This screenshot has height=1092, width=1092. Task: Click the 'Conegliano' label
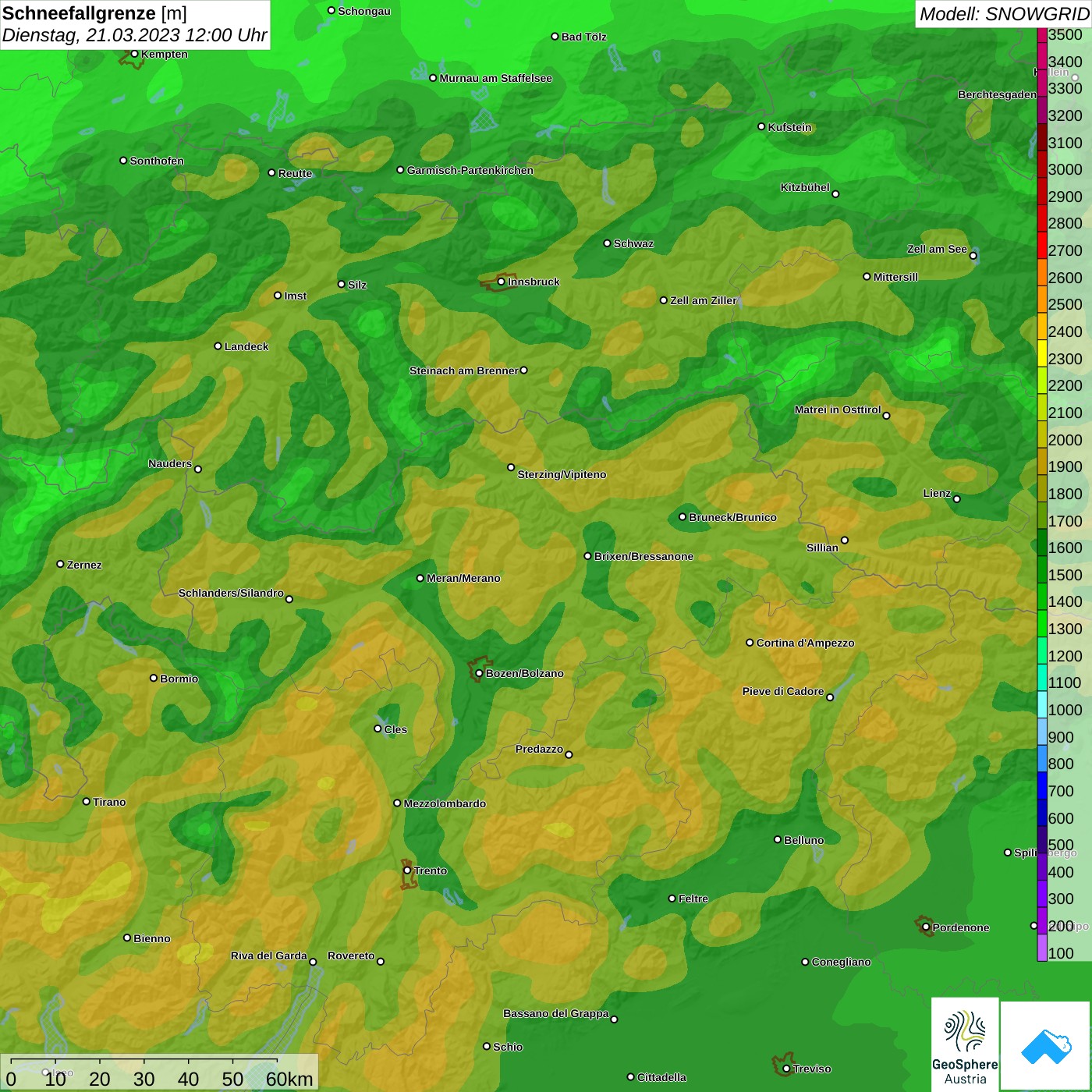[x=841, y=962]
